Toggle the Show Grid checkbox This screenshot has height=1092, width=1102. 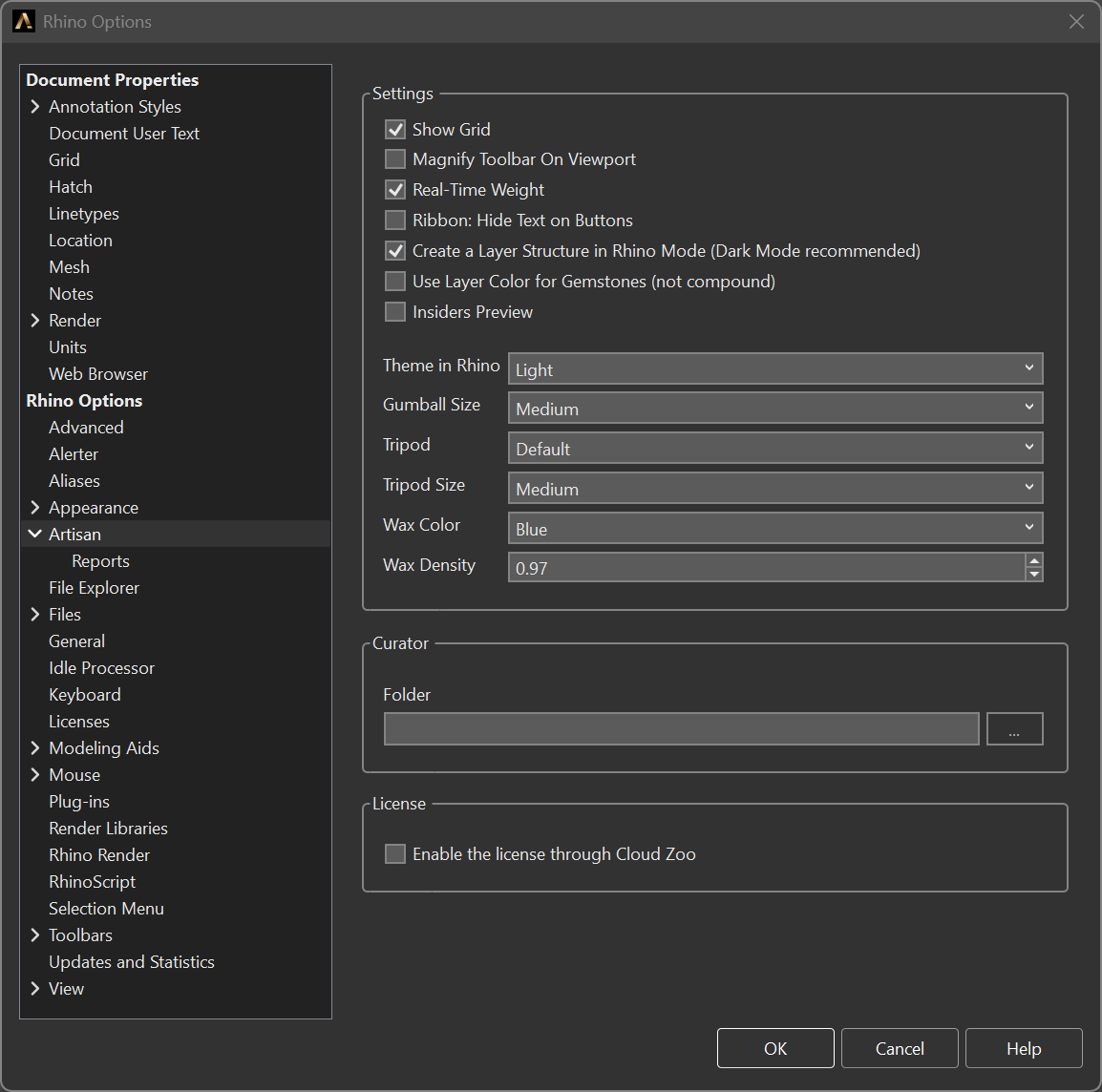click(x=395, y=129)
